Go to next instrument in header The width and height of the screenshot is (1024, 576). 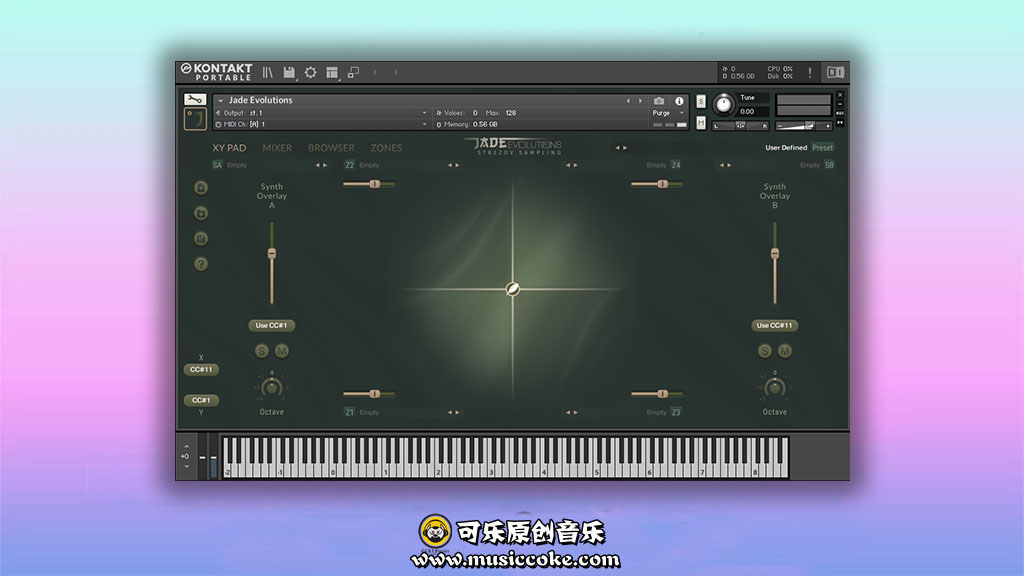pyautogui.click(x=641, y=101)
